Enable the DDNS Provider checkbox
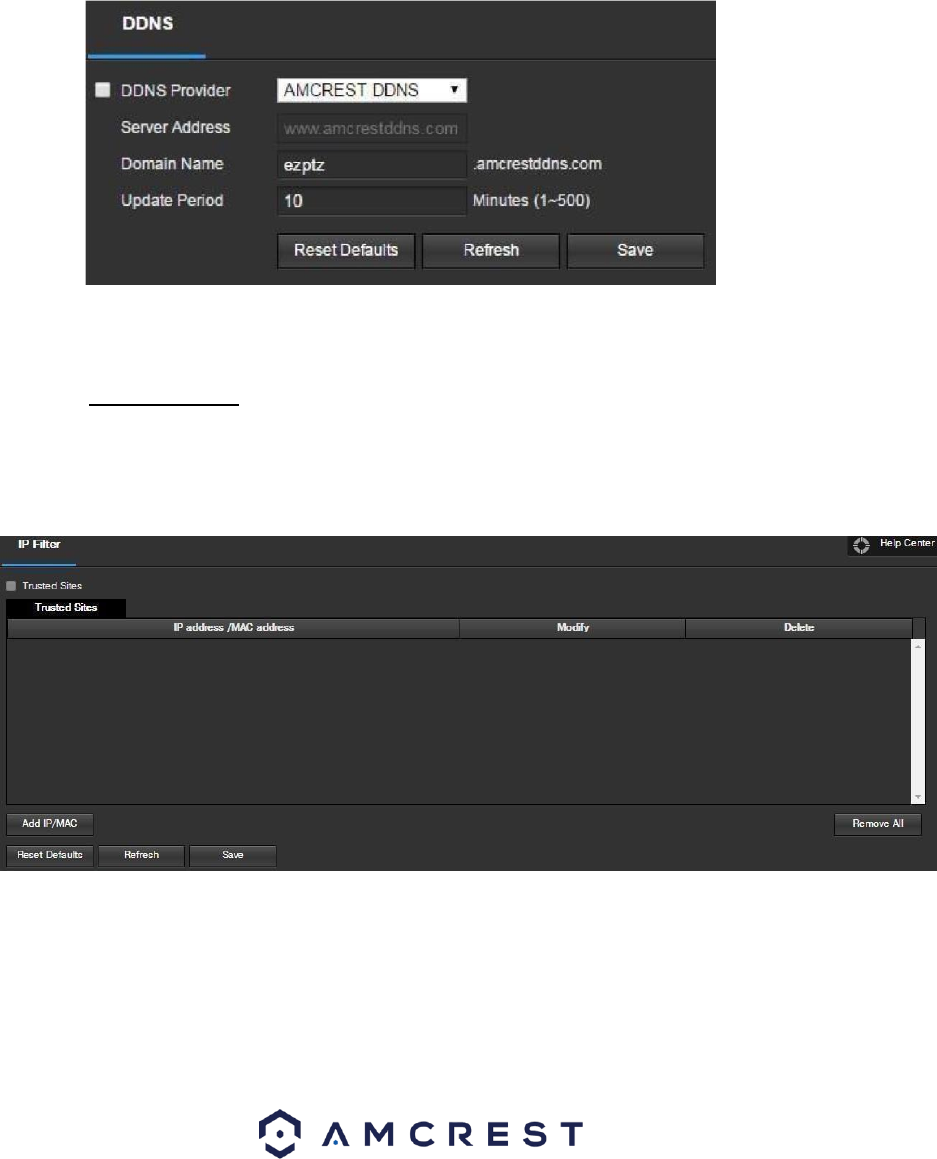This screenshot has height=1159, width=937. 103,90
